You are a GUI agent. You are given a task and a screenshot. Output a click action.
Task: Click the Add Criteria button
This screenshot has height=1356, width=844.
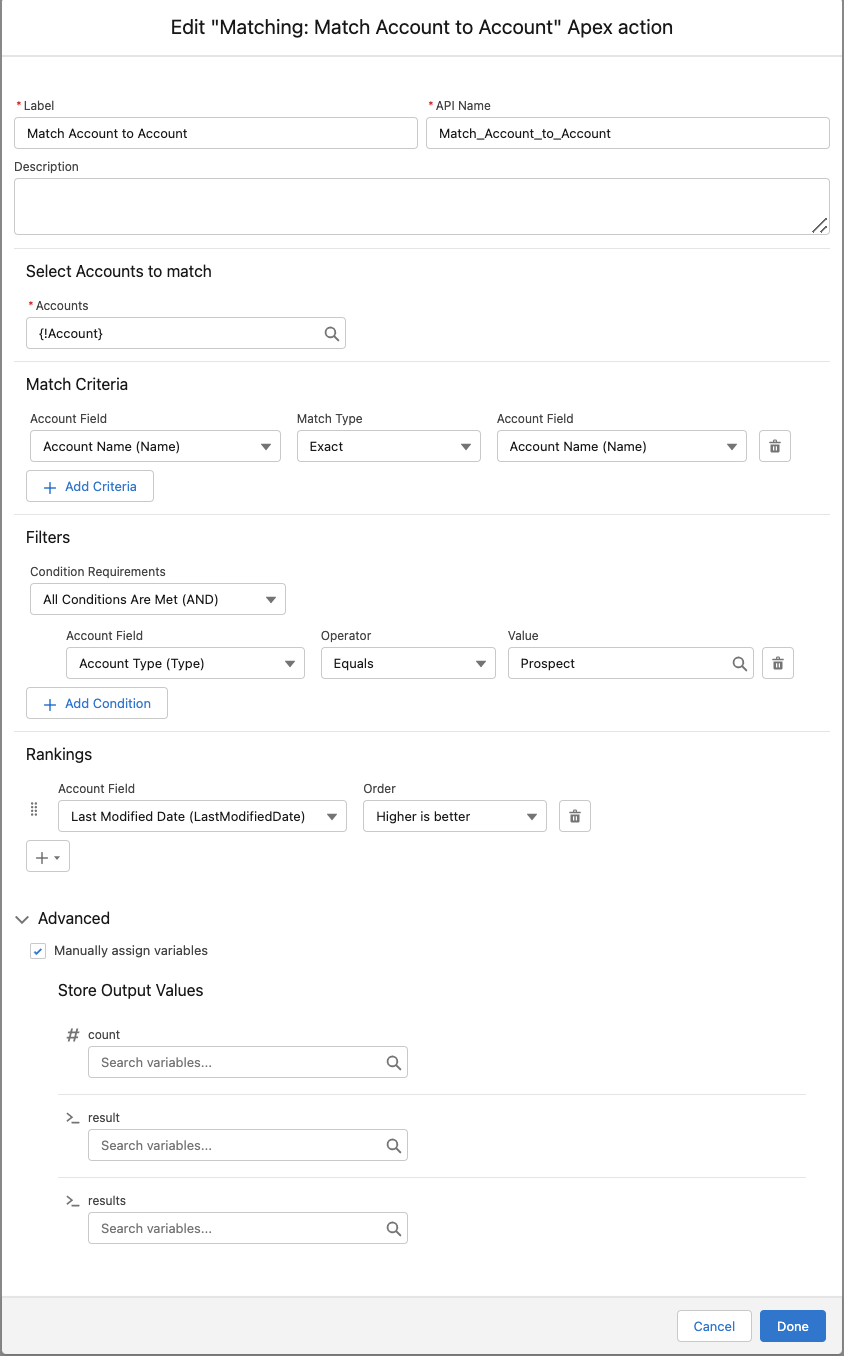(90, 487)
